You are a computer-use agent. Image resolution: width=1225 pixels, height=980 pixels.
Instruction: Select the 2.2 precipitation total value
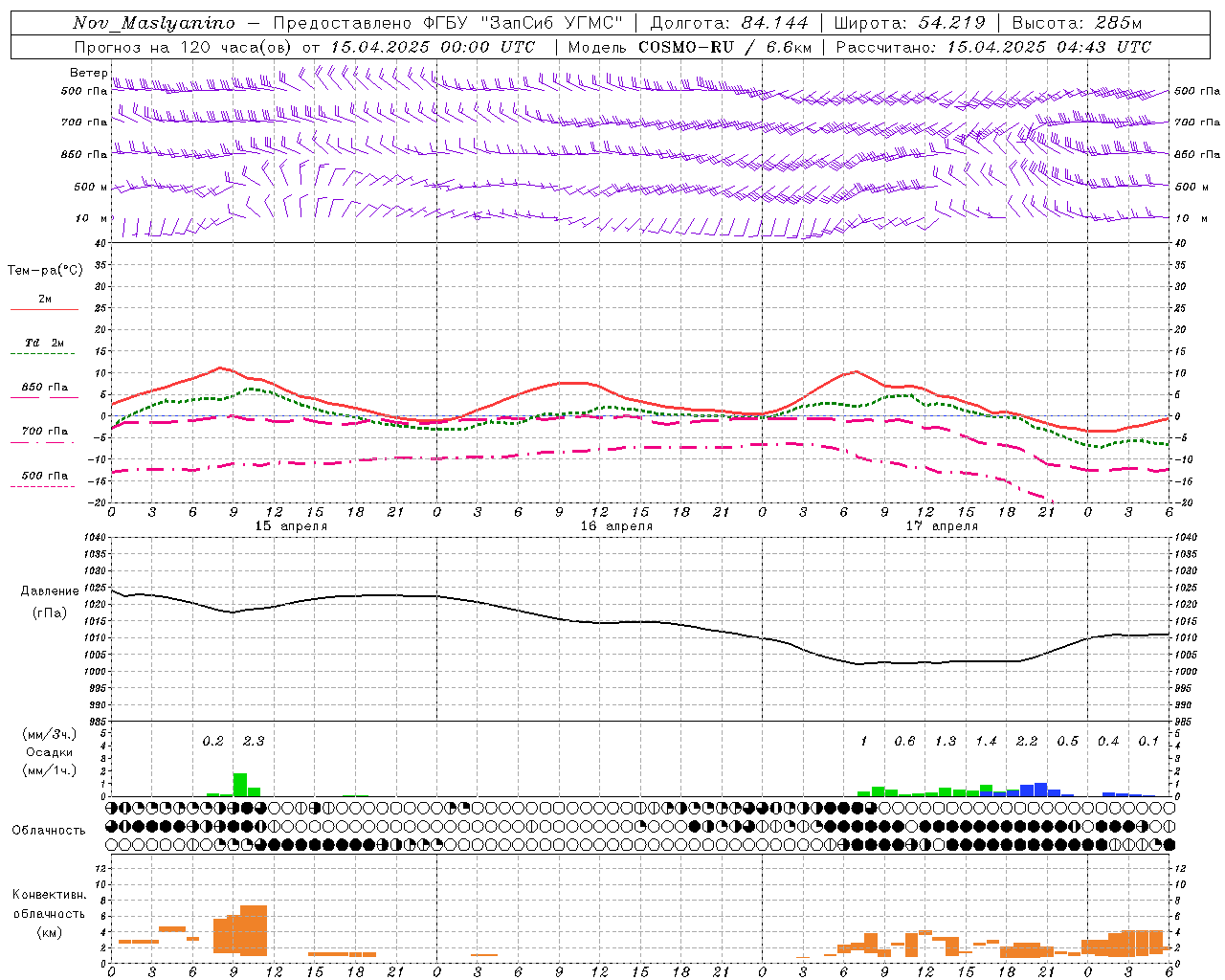[x=1027, y=742]
